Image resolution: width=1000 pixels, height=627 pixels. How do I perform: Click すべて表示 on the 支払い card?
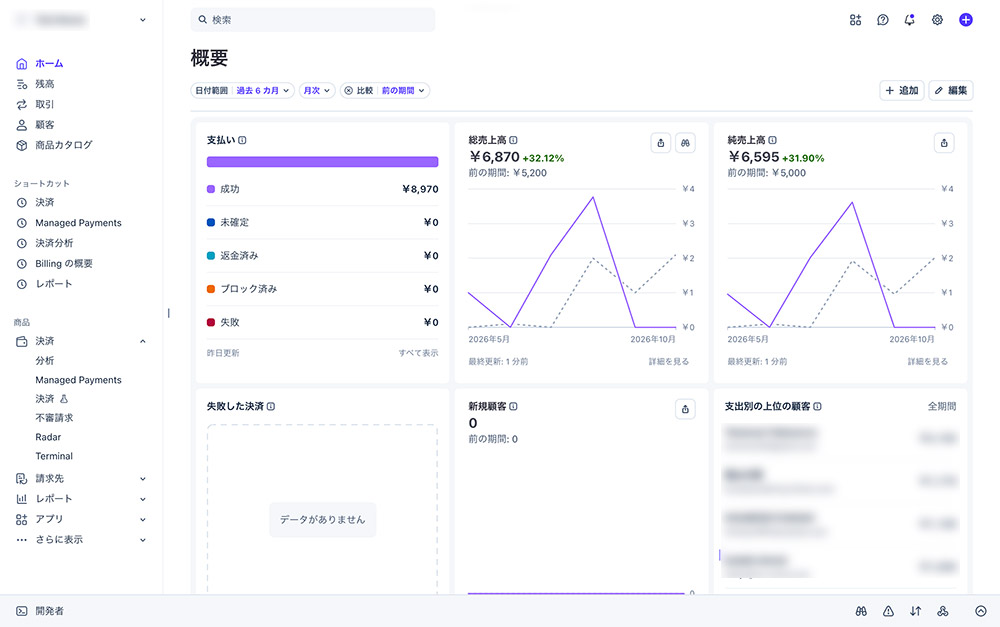coord(418,353)
